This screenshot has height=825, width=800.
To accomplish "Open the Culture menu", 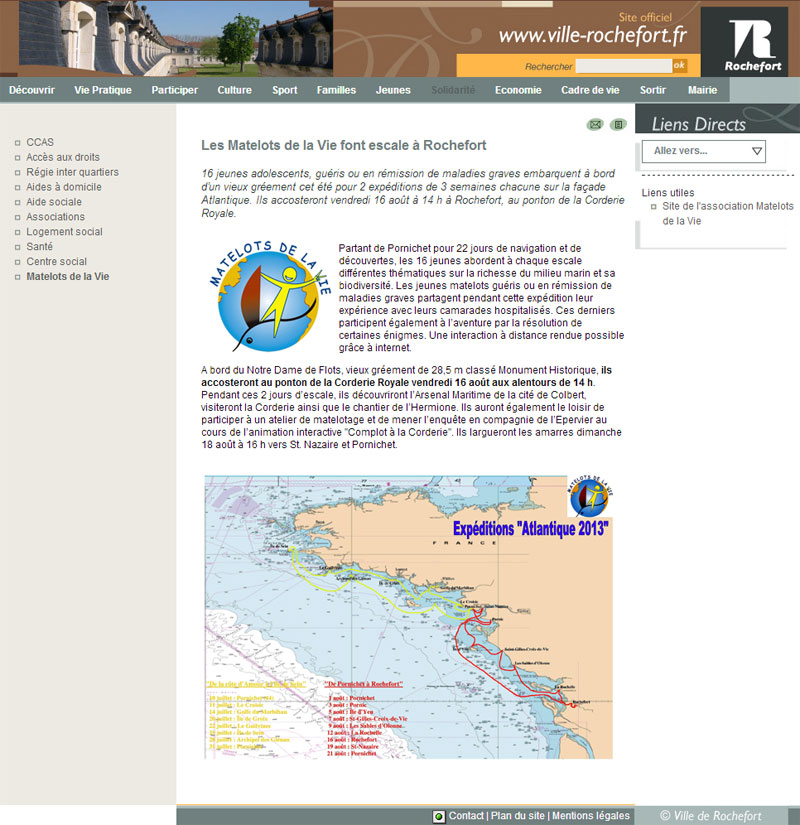I will pos(235,90).
